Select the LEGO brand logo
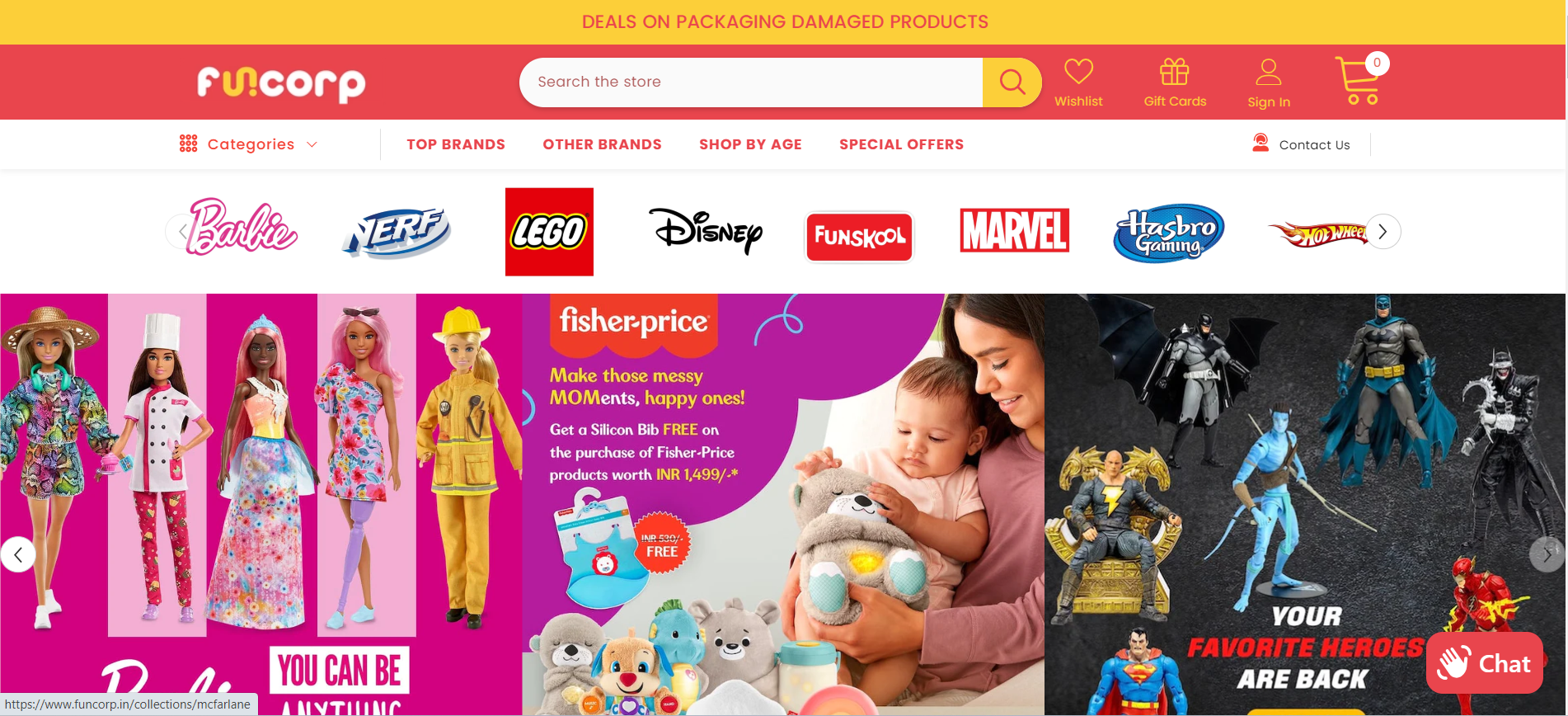The height and width of the screenshot is (716, 1568). click(x=549, y=232)
